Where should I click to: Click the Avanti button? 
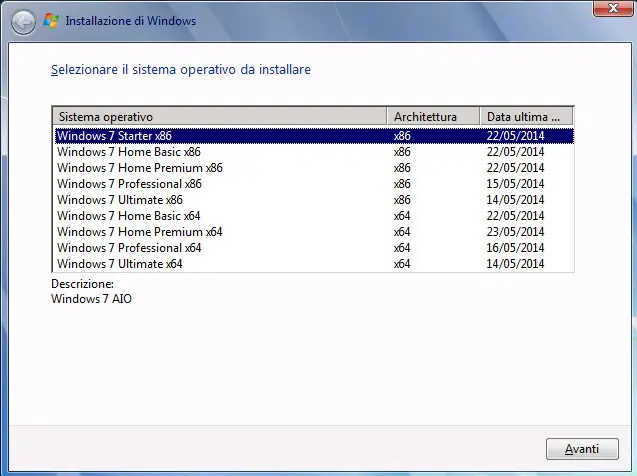[x=582, y=449]
